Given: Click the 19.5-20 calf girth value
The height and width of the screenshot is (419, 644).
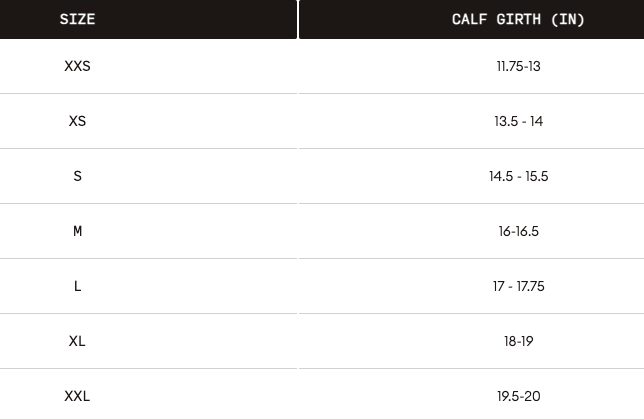Looking at the screenshot, I should pyautogui.click(x=518, y=396).
